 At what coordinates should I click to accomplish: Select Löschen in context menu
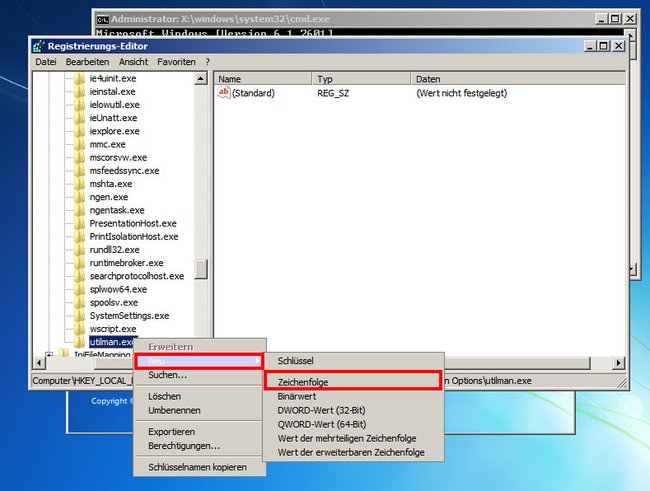(x=199, y=396)
